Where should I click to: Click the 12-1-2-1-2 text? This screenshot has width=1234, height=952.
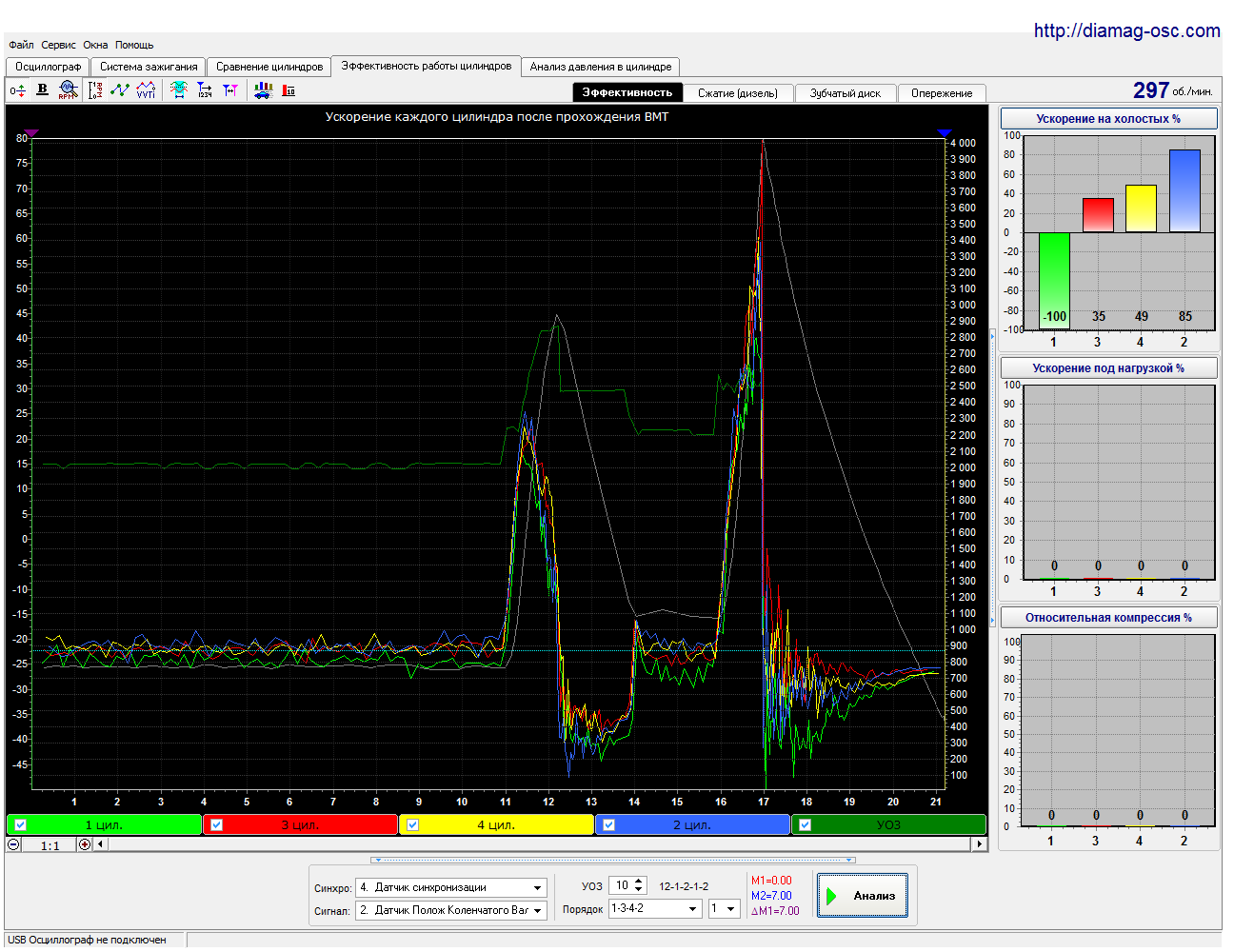click(x=684, y=886)
